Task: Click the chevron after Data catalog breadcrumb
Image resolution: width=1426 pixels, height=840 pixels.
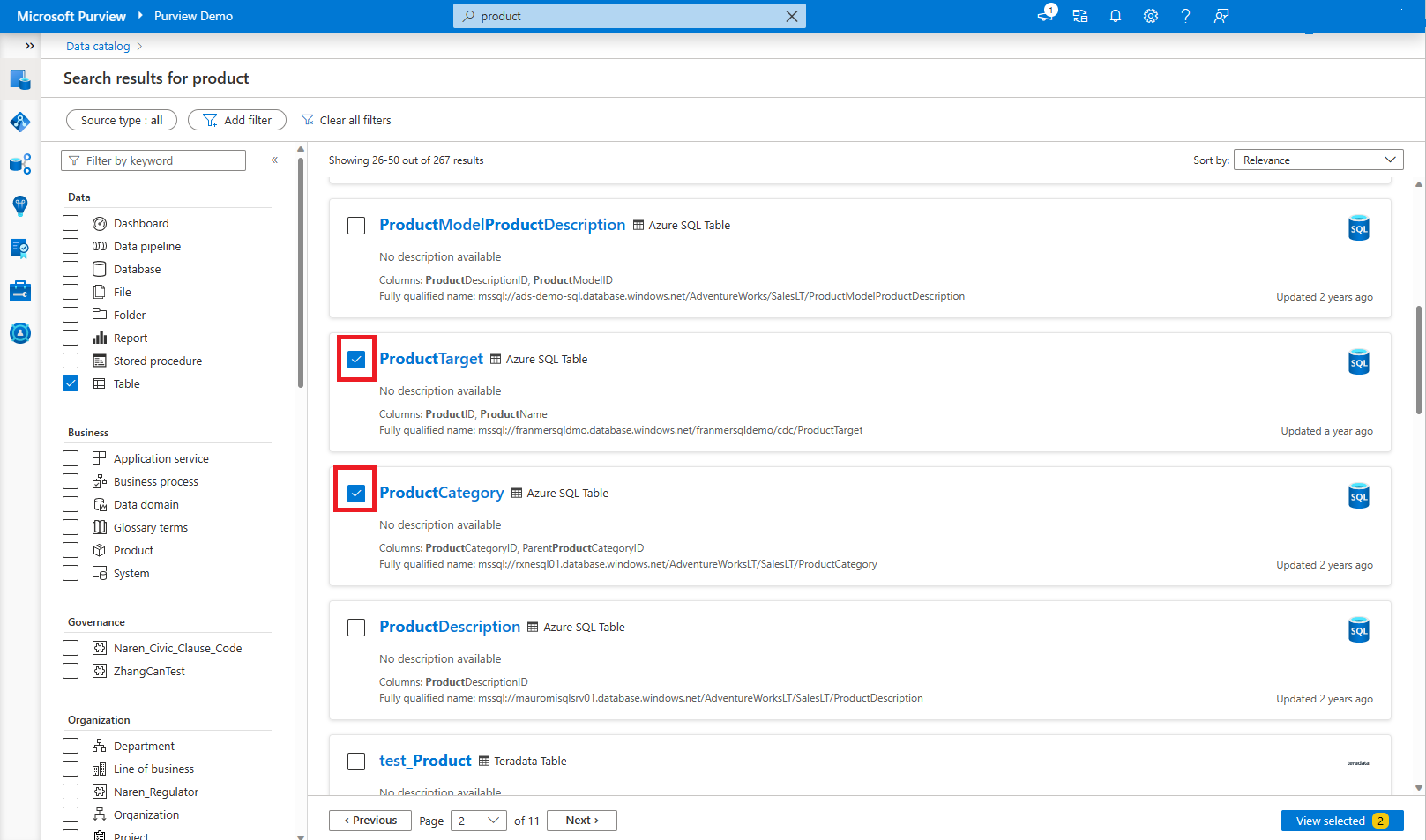Action: click(139, 47)
